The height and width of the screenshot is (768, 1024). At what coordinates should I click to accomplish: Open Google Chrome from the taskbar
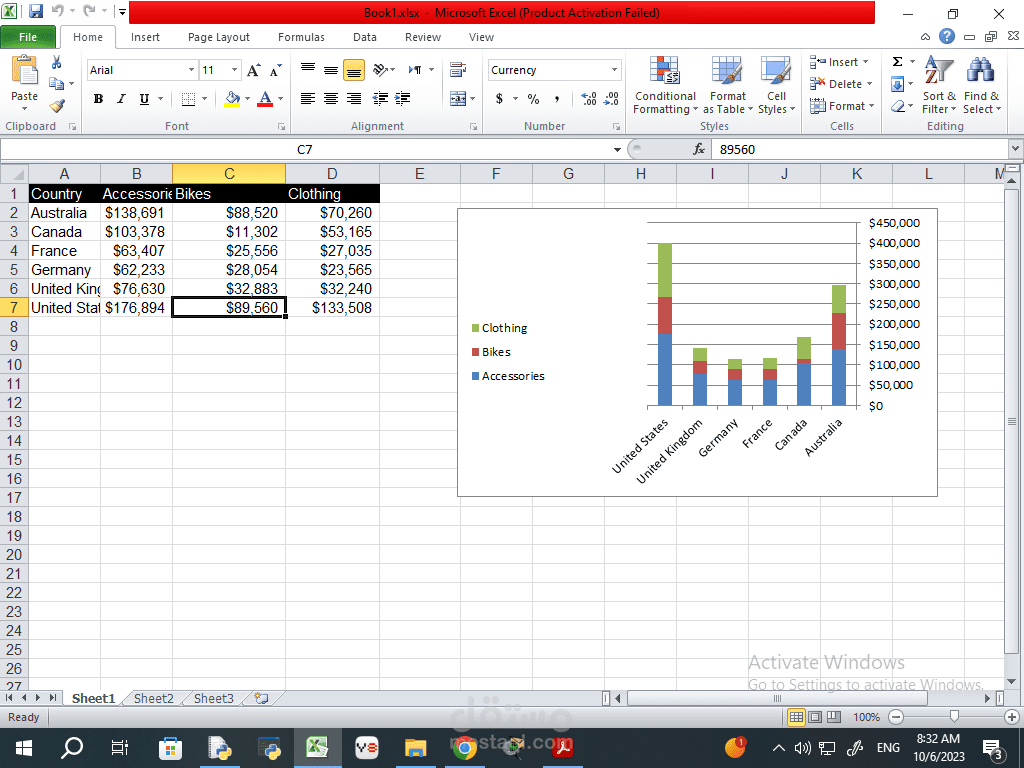[x=464, y=748]
